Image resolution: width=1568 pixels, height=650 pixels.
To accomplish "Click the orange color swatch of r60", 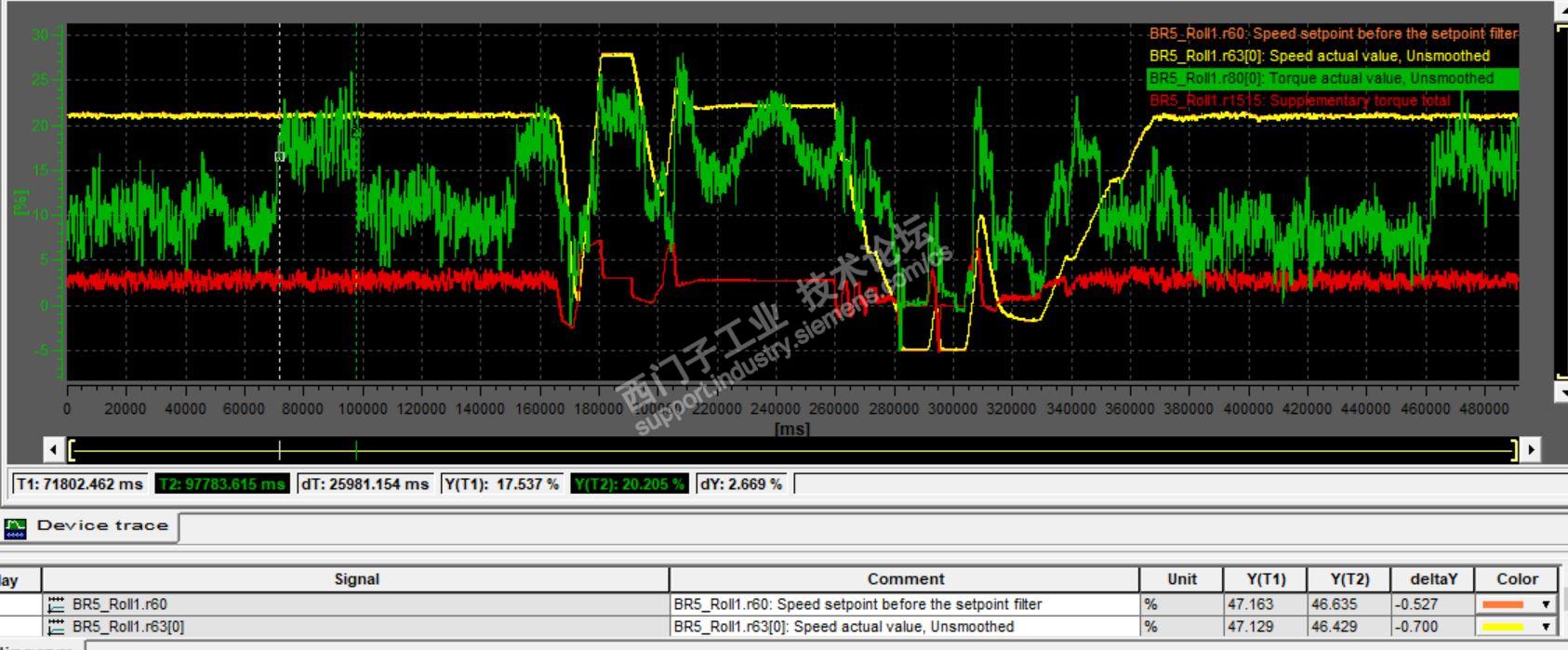I will 1503,604.
